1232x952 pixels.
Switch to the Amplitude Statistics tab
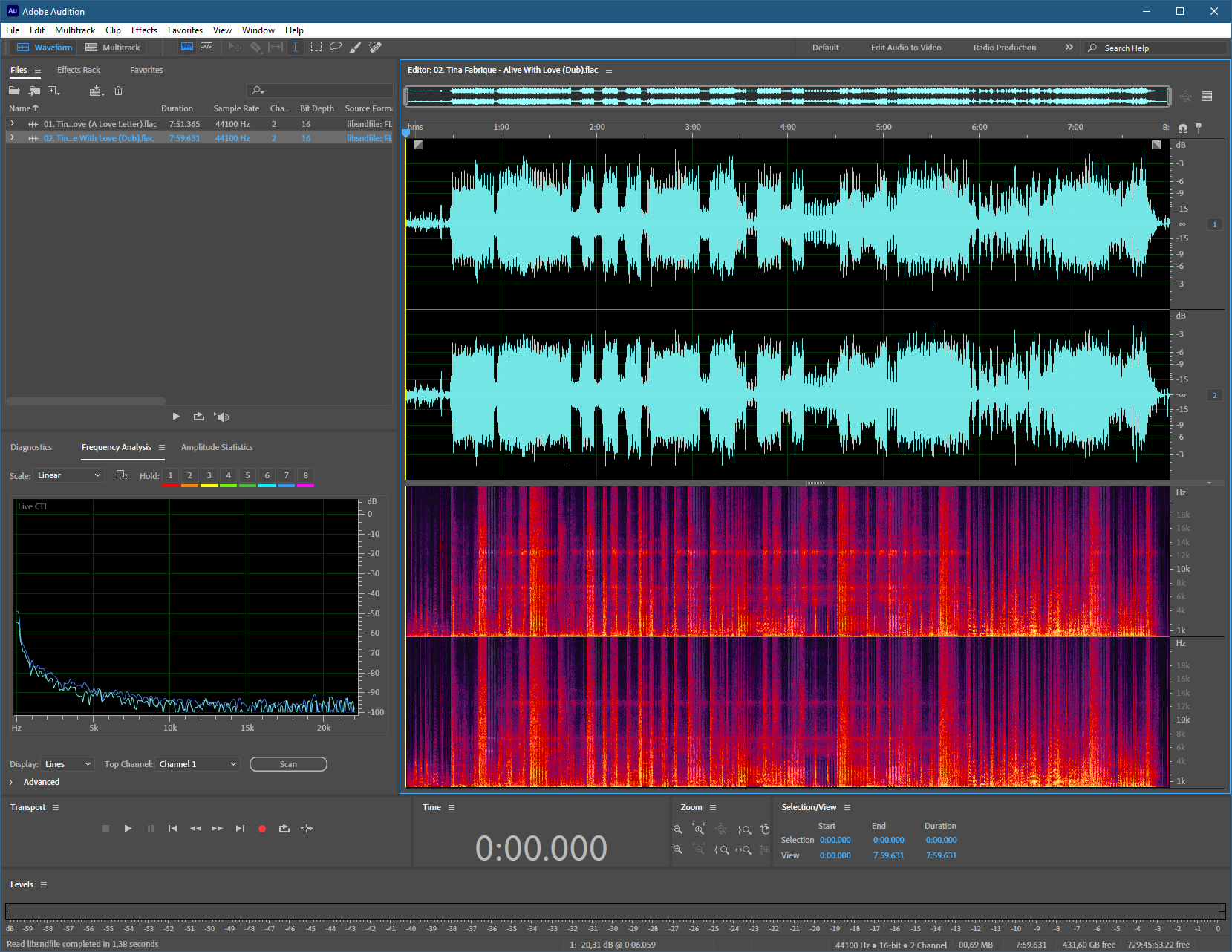(x=217, y=447)
